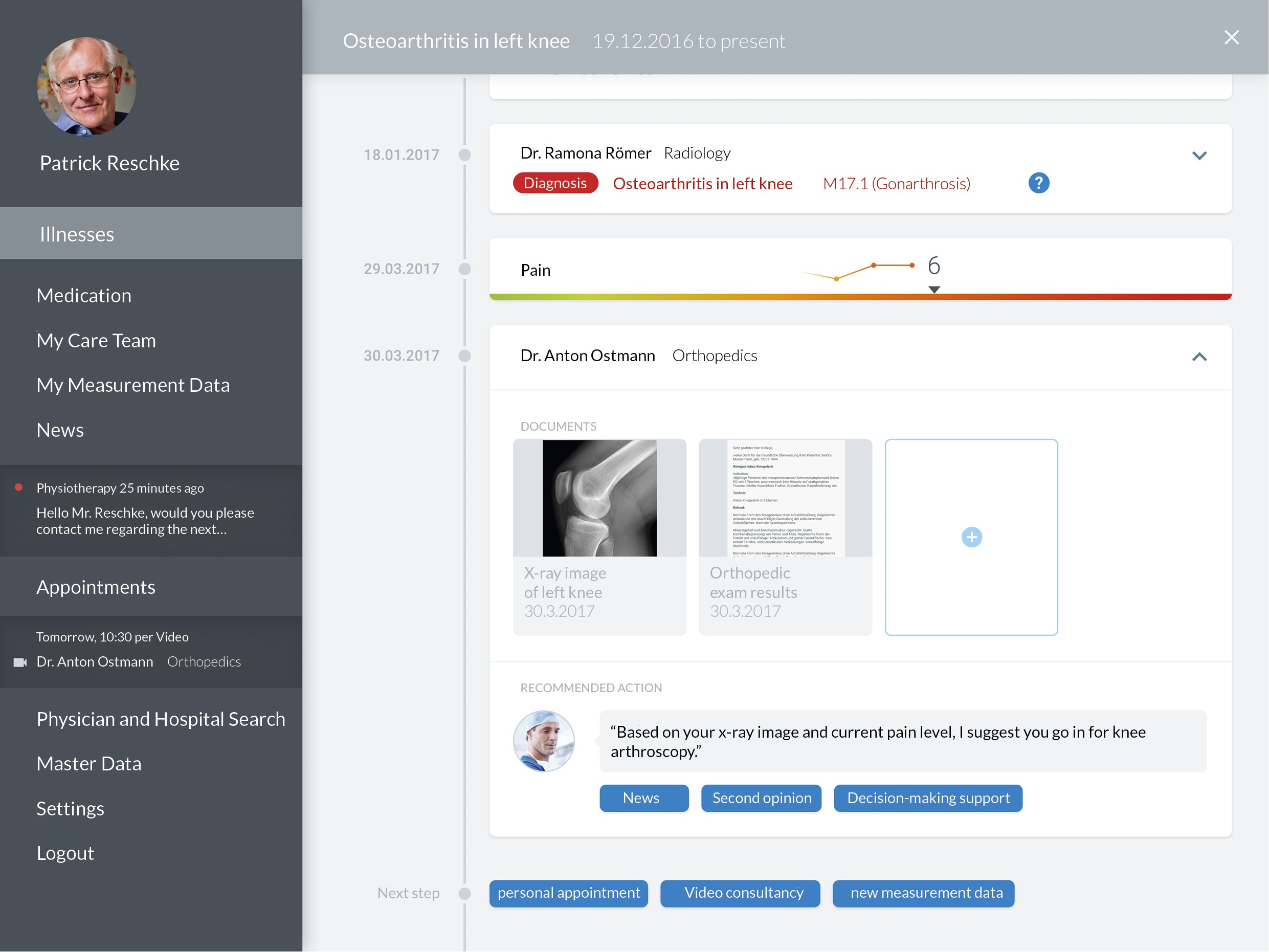Click the Second opinion button
Image resolution: width=1269 pixels, height=952 pixels.
pyautogui.click(x=761, y=798)
